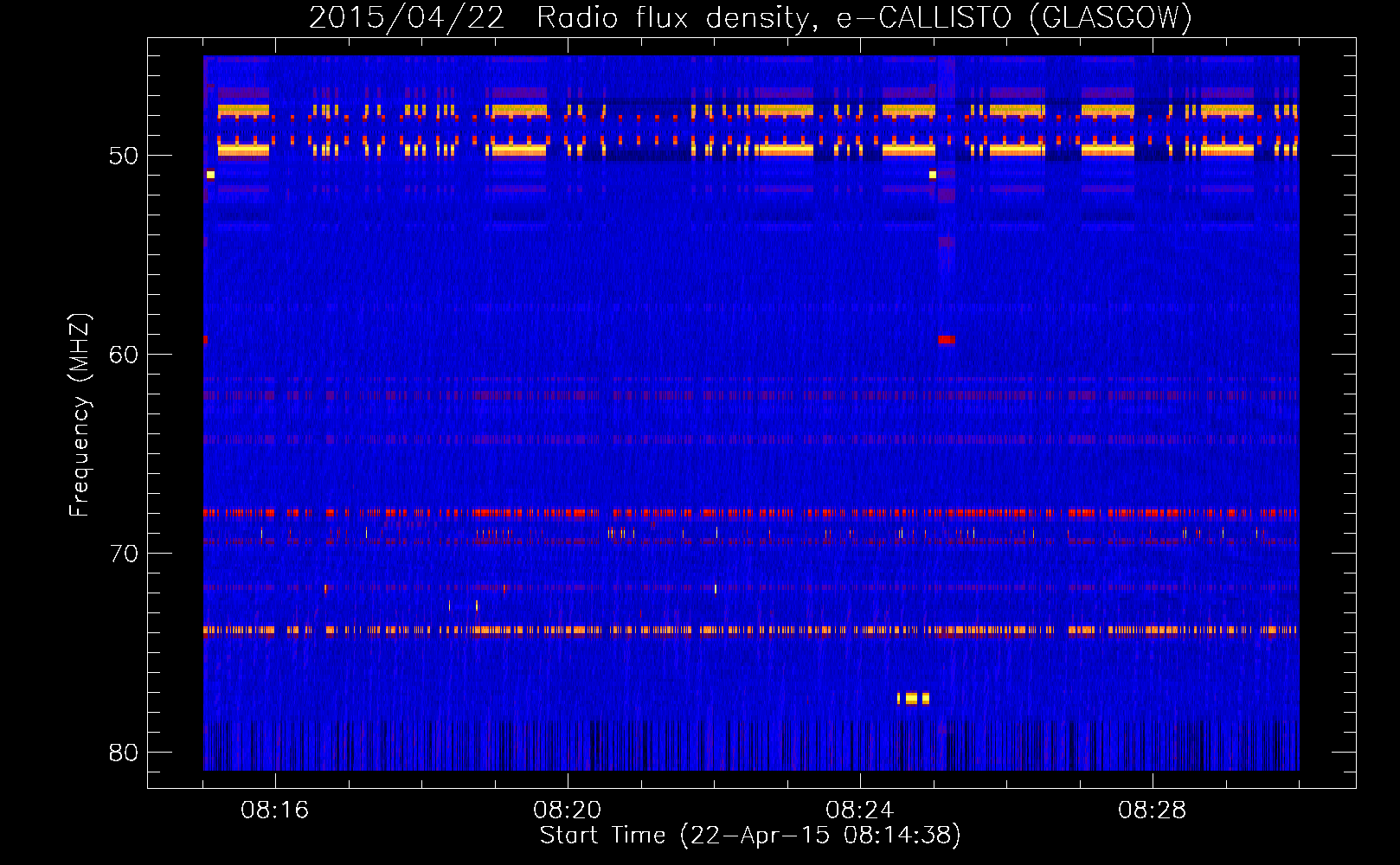The height and width of the screenshot is (865, 1400).
Task: Click the 60 frequency tick label
Action: [x=123, y=355]
